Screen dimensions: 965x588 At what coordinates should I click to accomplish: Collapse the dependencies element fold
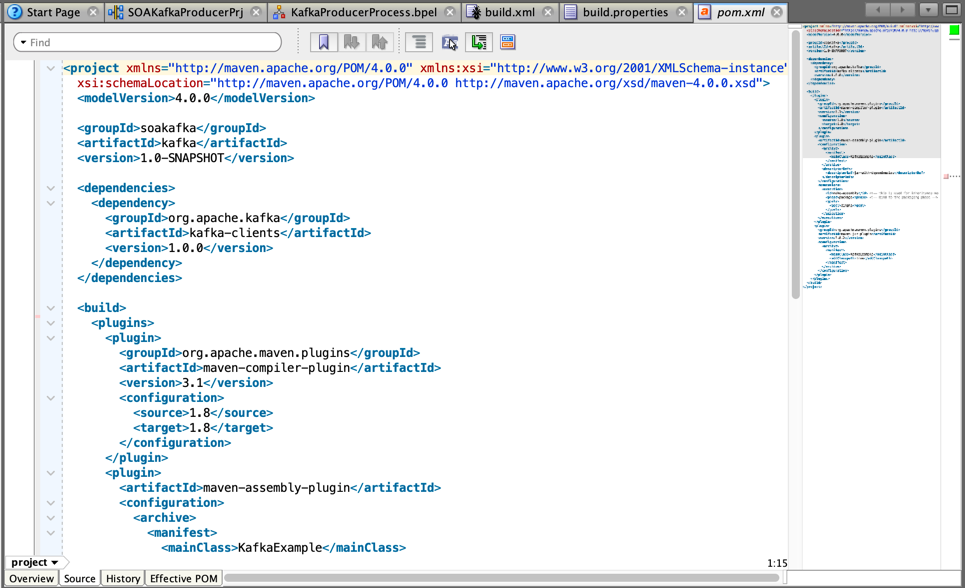click(51, 188)
